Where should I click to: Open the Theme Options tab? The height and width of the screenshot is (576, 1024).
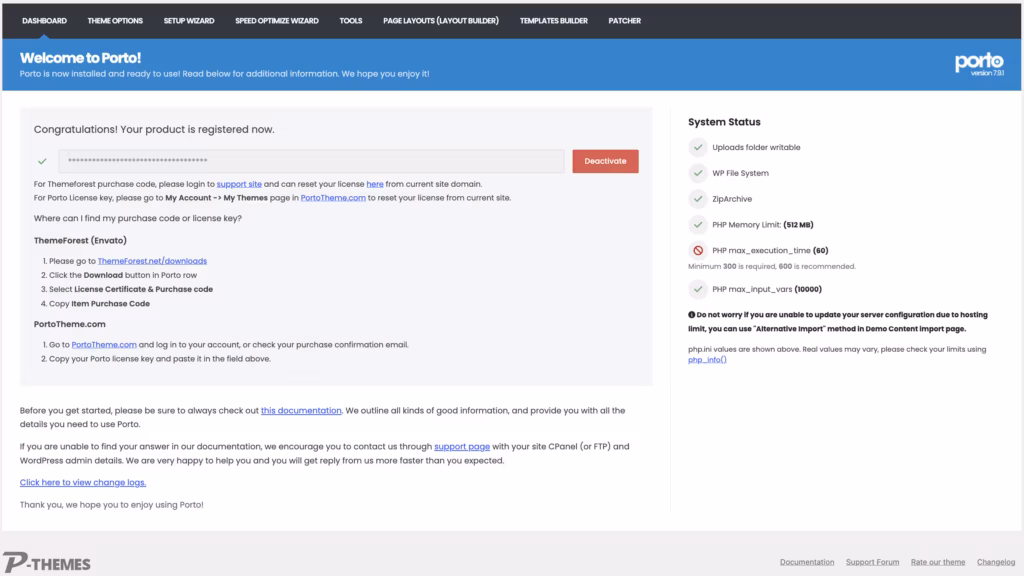tap(115, 21)
